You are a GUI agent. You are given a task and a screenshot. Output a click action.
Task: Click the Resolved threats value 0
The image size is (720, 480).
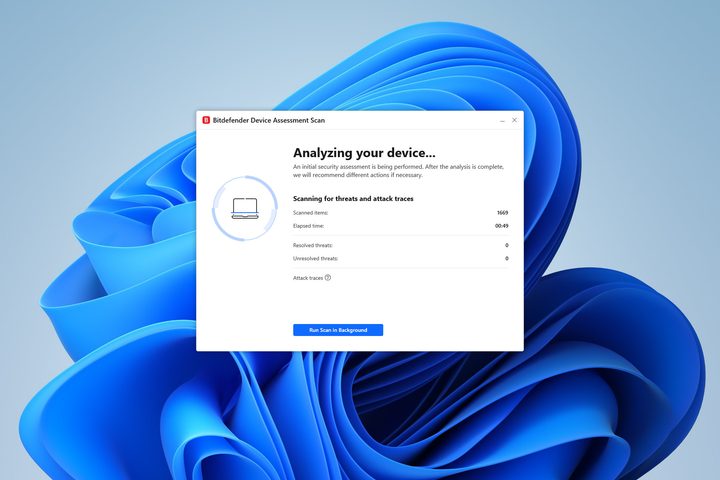click(x=506, y=245)
